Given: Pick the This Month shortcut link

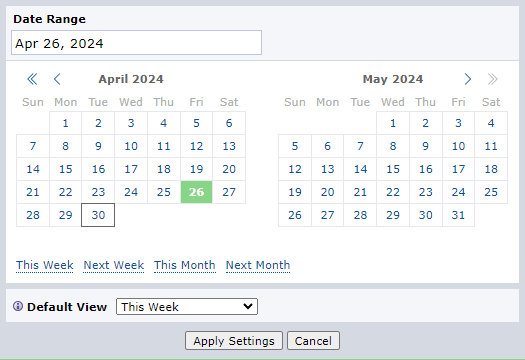Looking at the screenshot, I should (184, 265).
